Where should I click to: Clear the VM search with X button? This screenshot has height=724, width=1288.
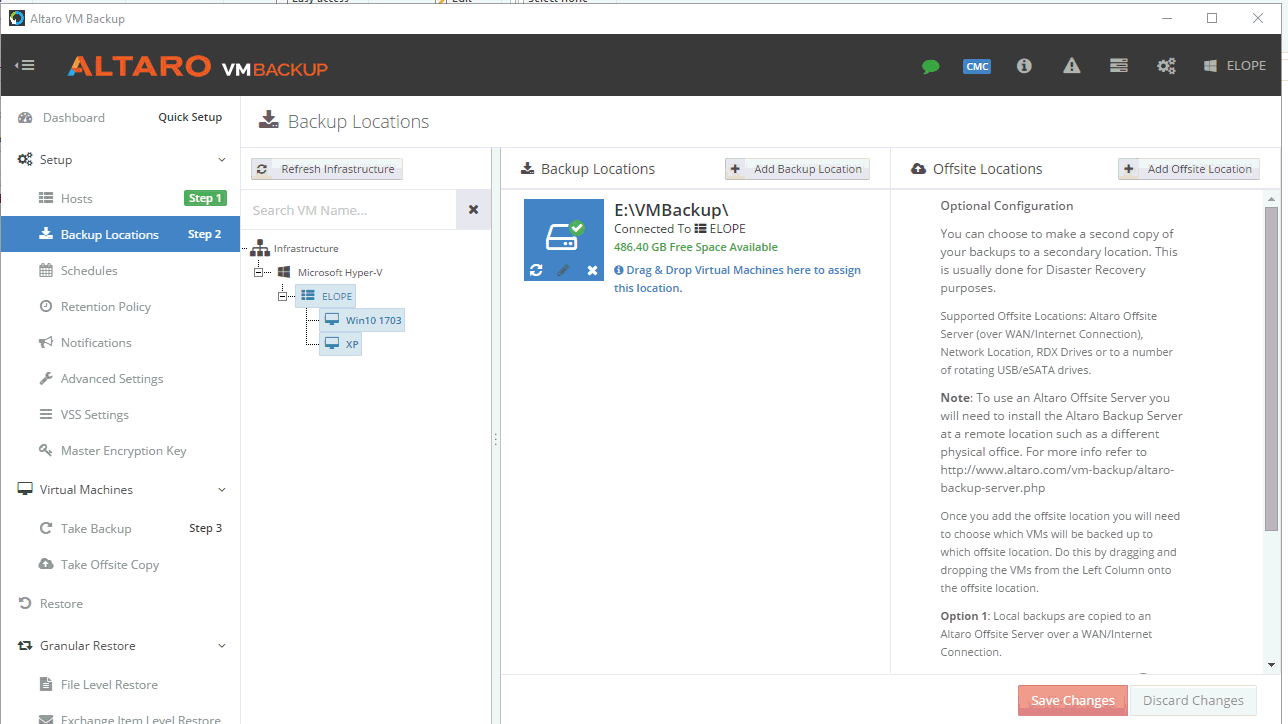[x=473, y=210]
